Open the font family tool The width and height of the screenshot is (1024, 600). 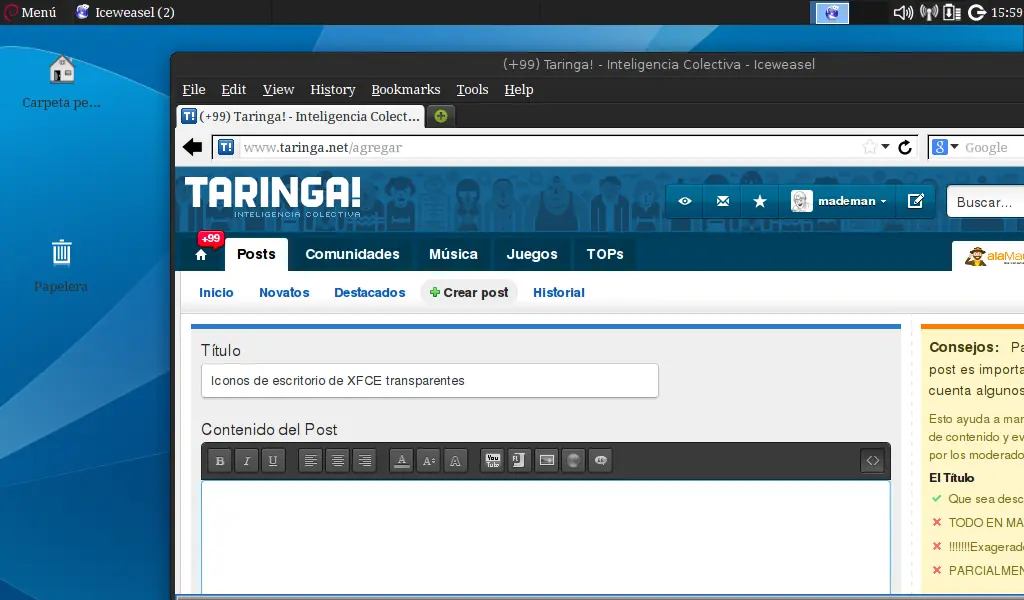[455, 461]
